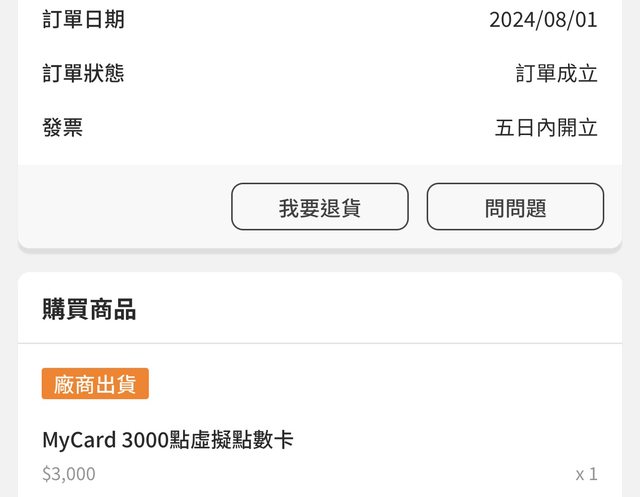Click the 訂單日期 label
Viewport: 640px width, 497px height.
point(83,20)
